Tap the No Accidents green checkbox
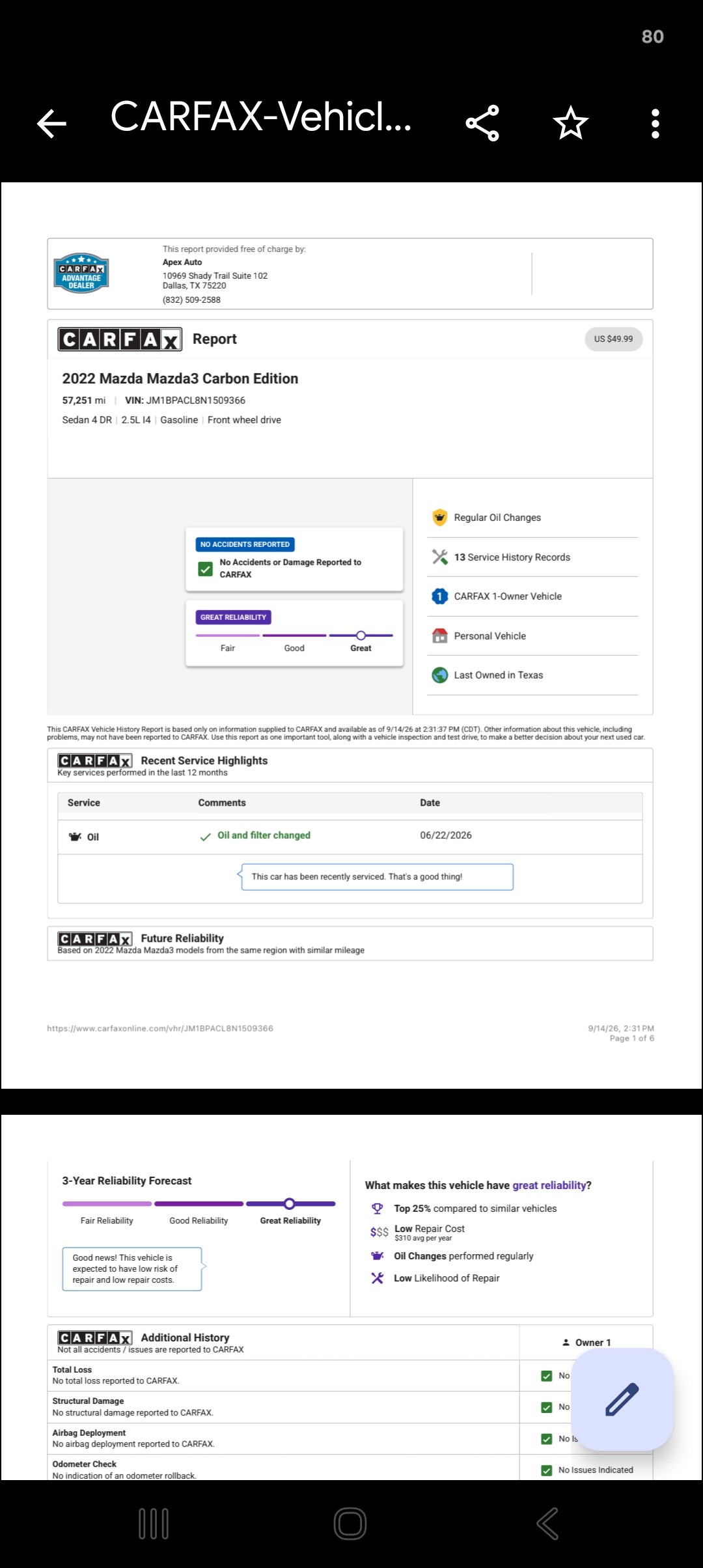This screenshot has width=703, height=1568. point(205,569)
